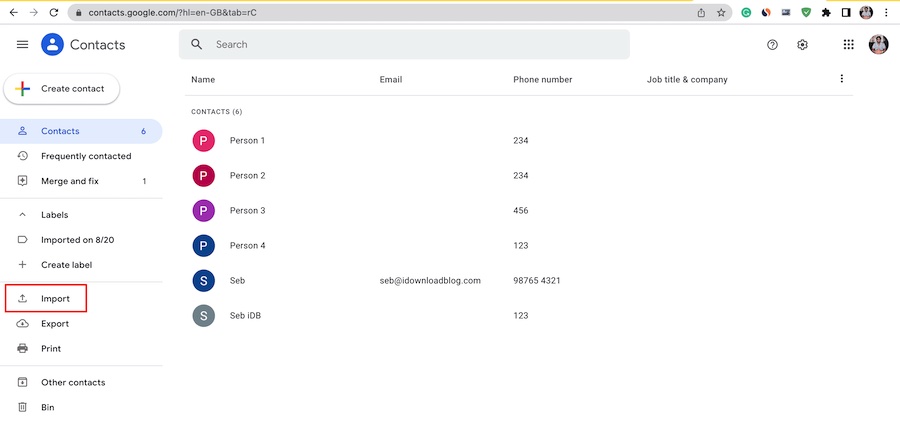Reload the page in the browser
Image resolution: width=900 pixels, height=432 pixels.
pyautogui.click(x=54, y=13)
